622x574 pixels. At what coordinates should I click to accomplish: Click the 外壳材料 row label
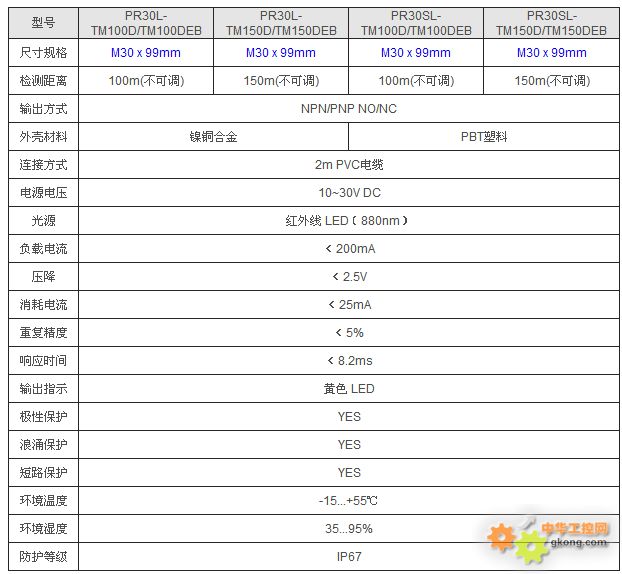click(43, 137)
